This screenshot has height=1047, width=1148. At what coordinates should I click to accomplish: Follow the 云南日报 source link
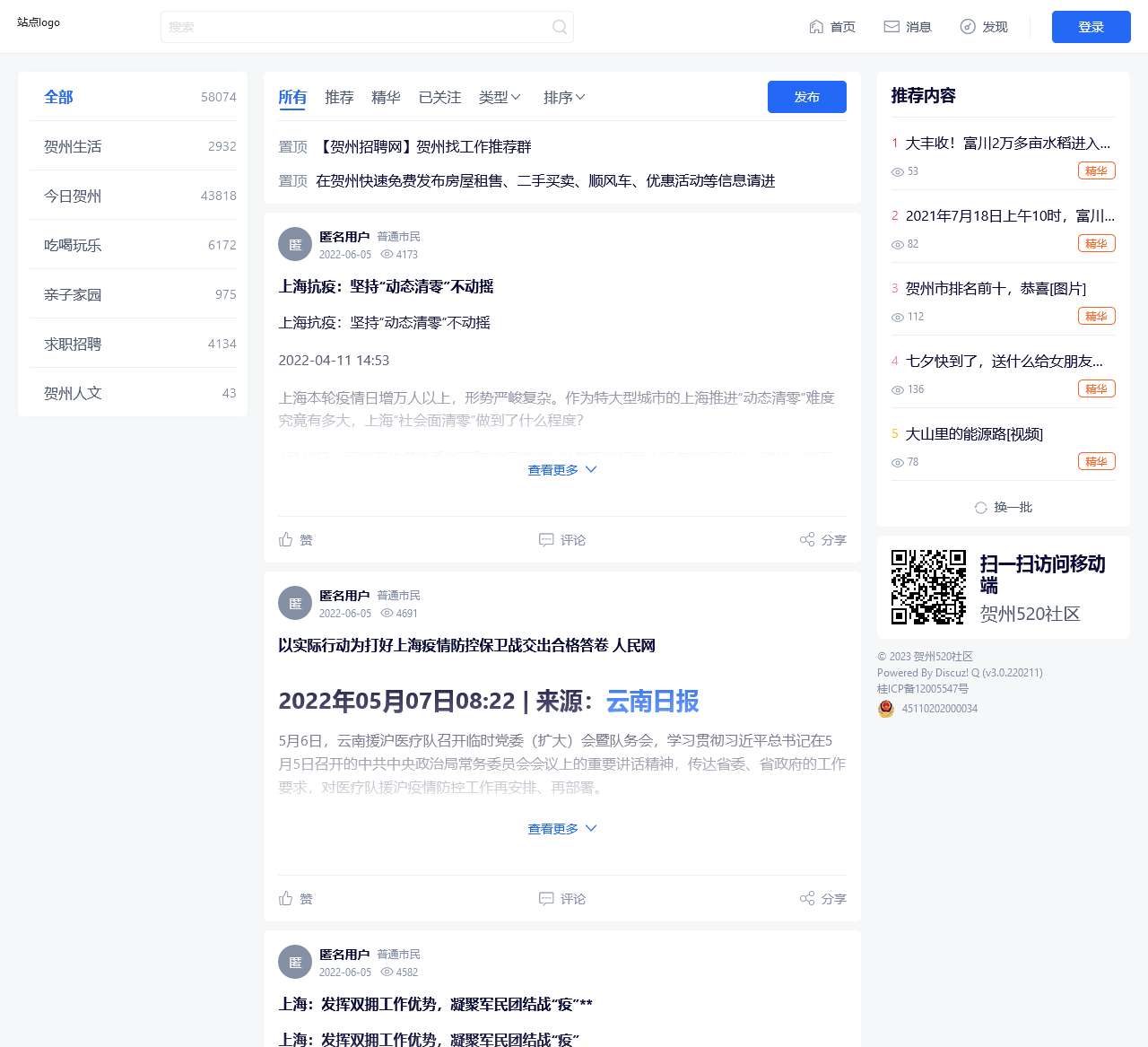[x=652, y=702]
